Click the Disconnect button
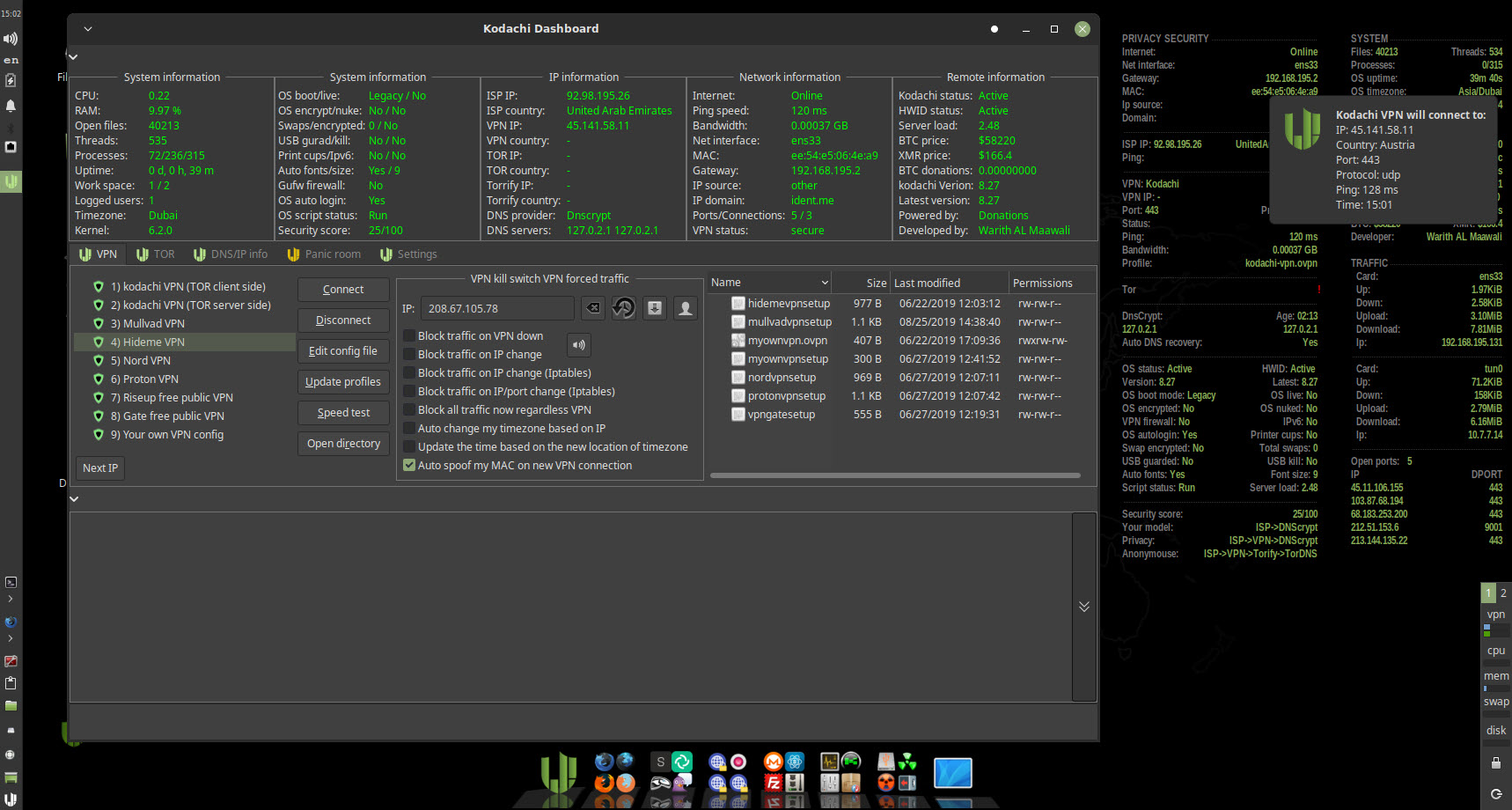 click(x=343, y=320)
